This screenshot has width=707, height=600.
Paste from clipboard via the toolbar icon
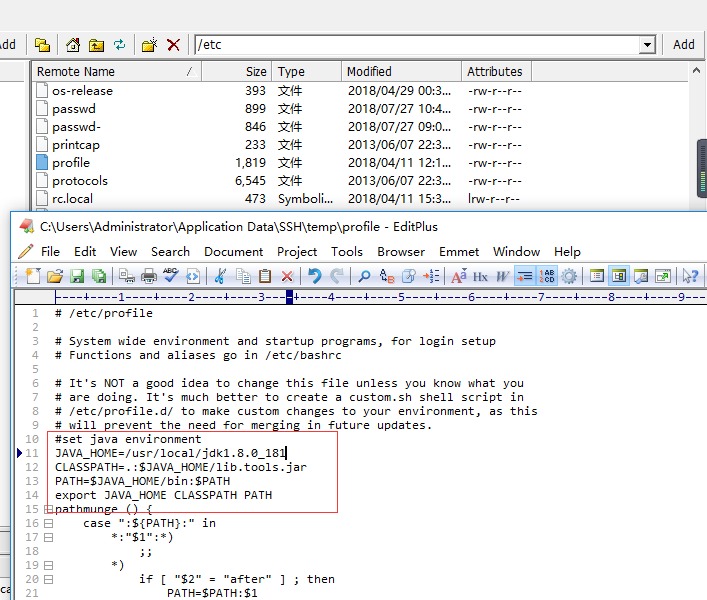[265, 276]
